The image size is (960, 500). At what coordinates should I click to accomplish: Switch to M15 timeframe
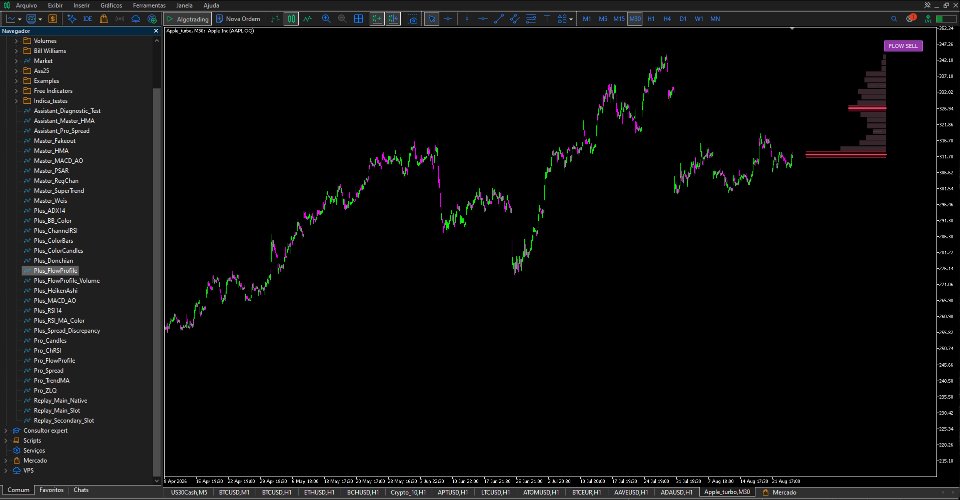point(619,19)
